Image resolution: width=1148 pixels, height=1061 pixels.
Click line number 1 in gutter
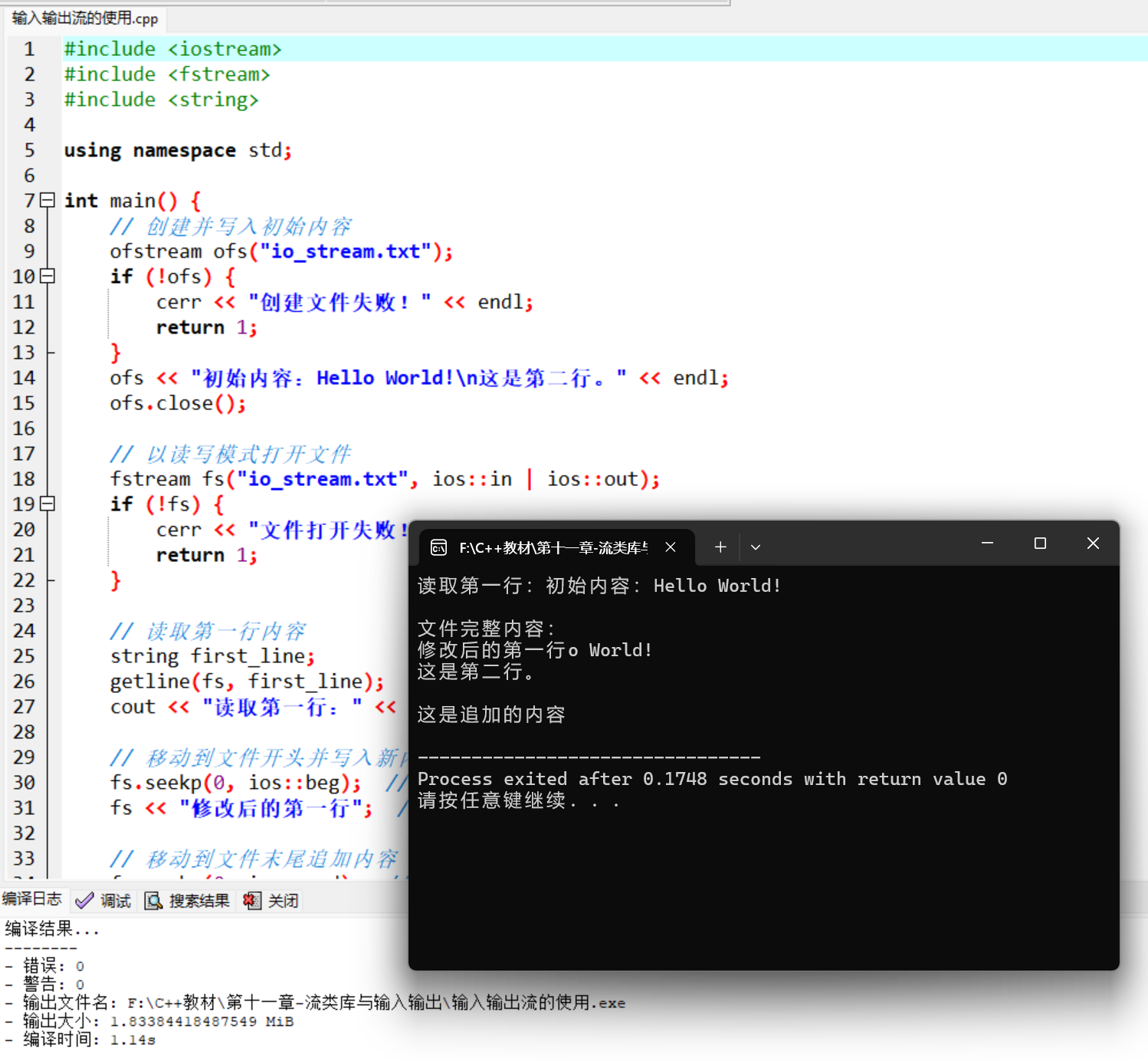29,49
